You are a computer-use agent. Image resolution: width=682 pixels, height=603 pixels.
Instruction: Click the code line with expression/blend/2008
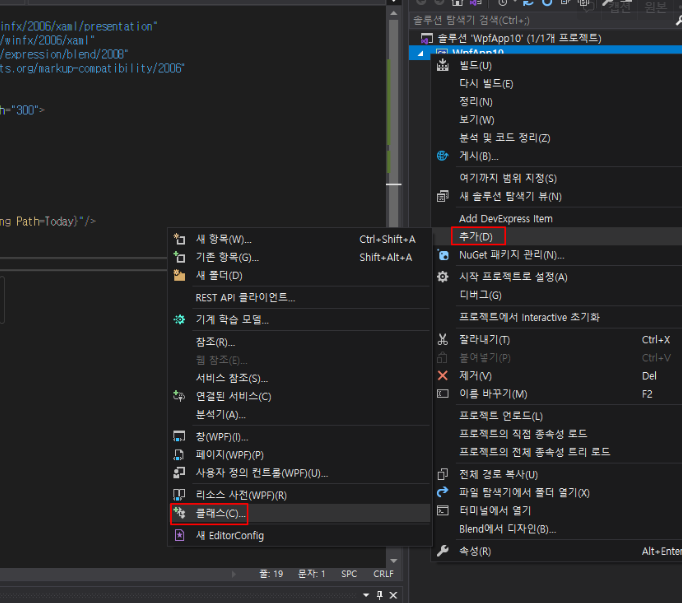[x=64, y=54]
